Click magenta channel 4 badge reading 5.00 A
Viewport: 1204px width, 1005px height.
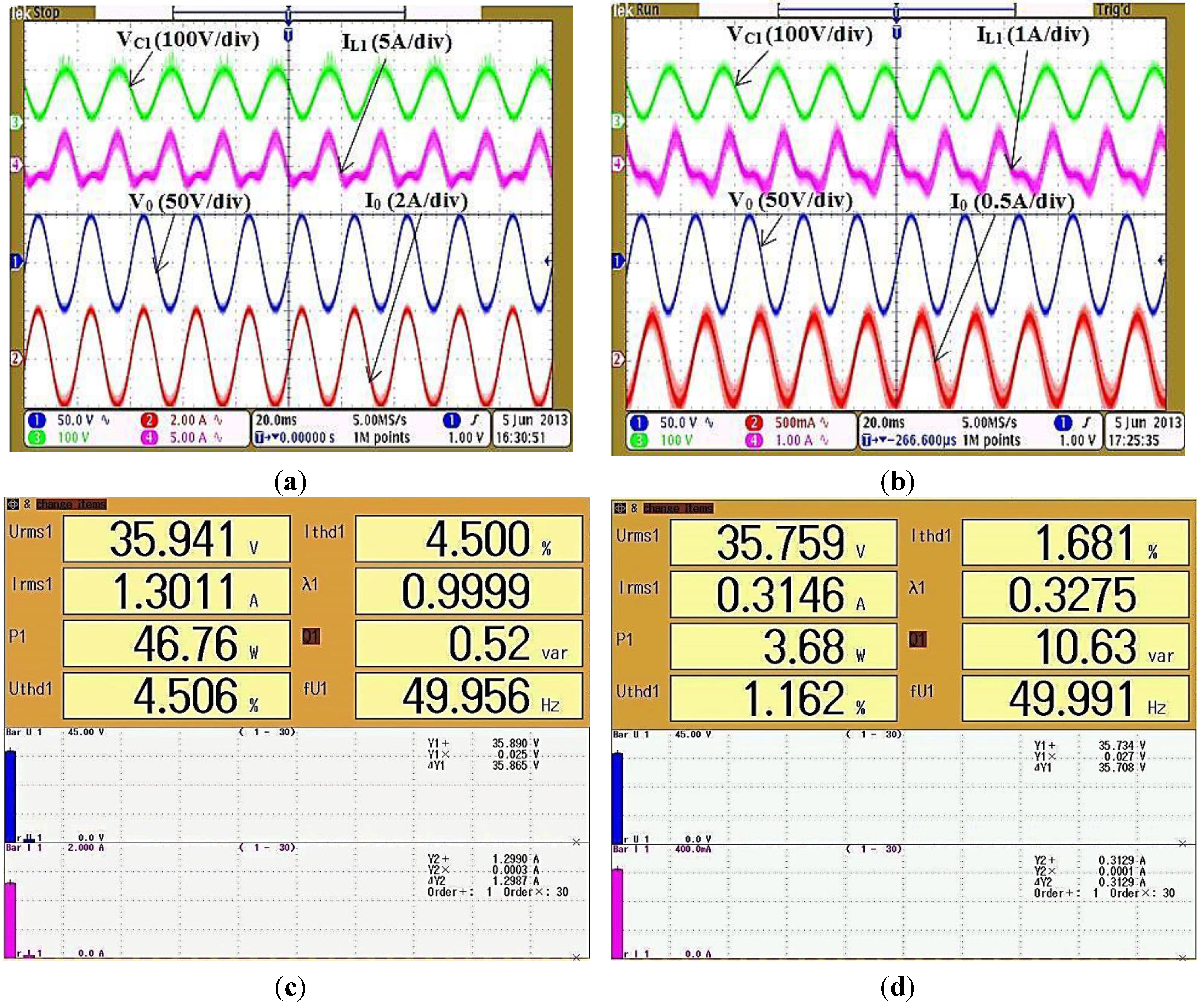(149, 438)
